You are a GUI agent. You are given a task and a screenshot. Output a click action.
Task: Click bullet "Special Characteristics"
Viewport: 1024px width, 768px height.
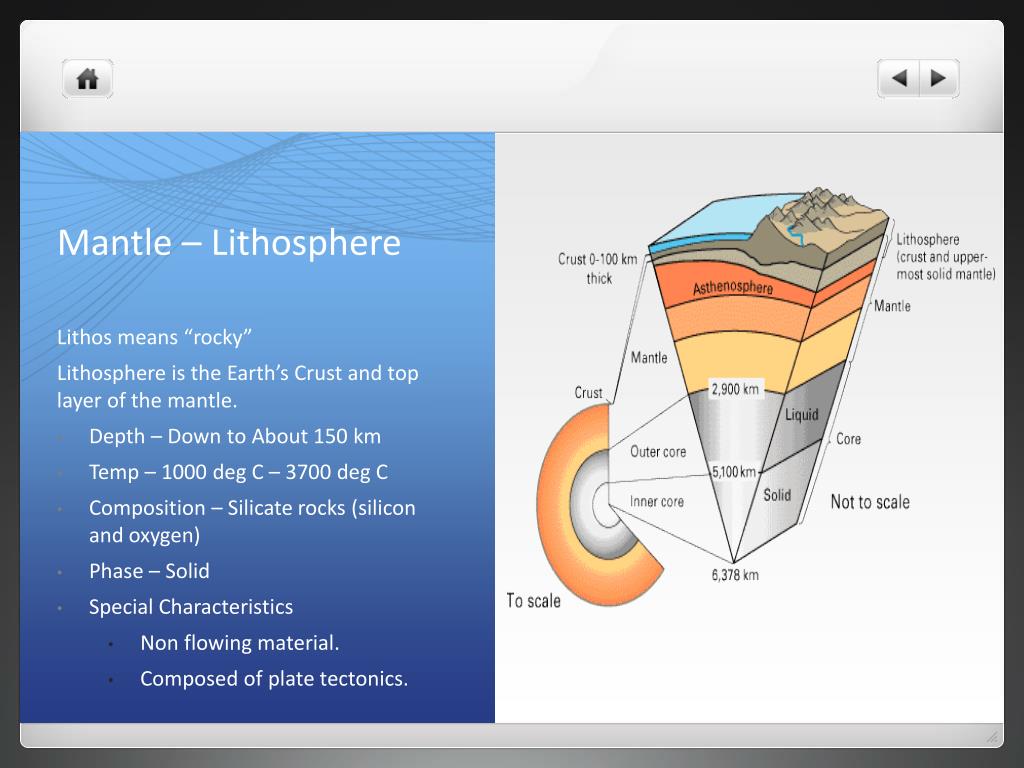(x=191, y=607)
